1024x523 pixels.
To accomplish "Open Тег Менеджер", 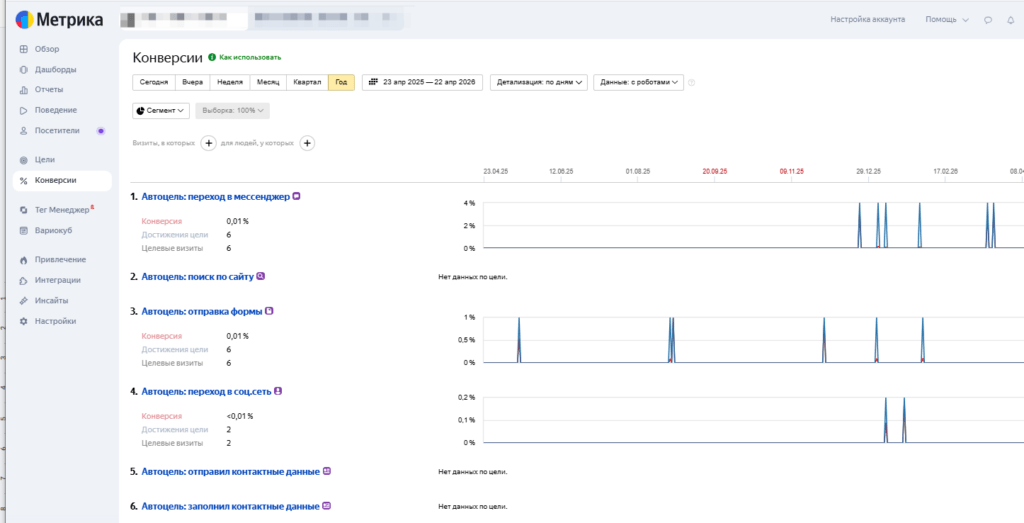I will (x=62, y=210).
